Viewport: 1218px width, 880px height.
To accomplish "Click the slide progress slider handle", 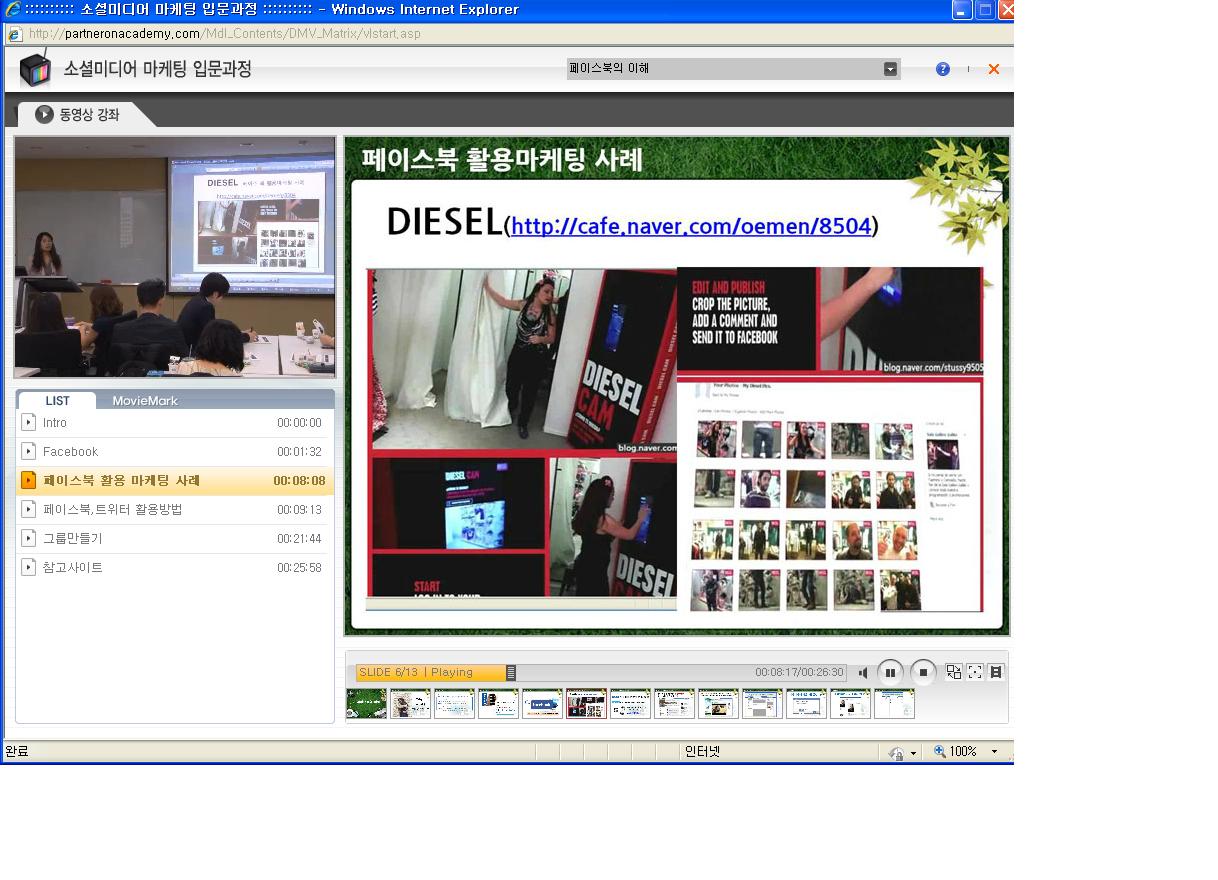I will point(511,673).
